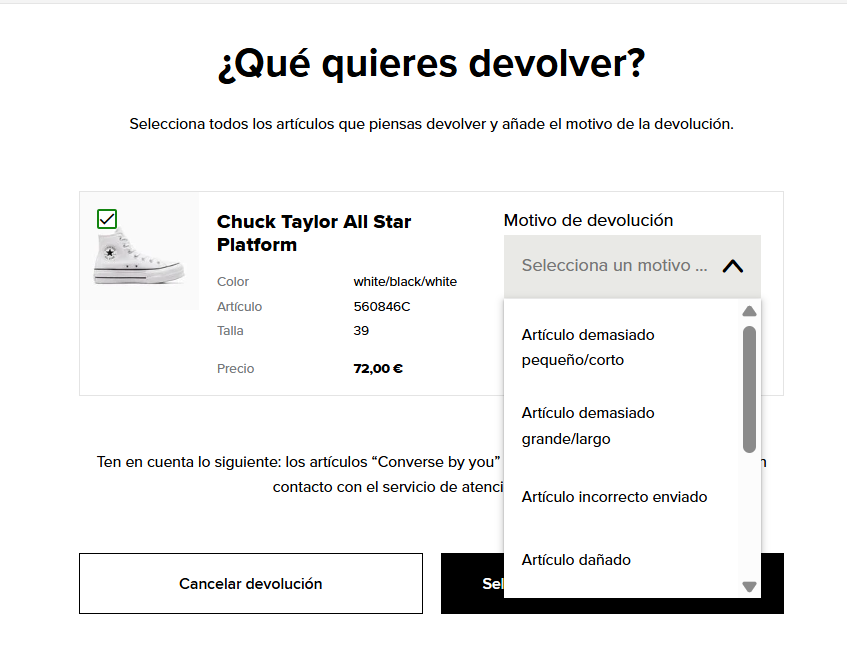
Task: Choose 'Artículo incorrecto enviado' reason
Action: (623, 497)
